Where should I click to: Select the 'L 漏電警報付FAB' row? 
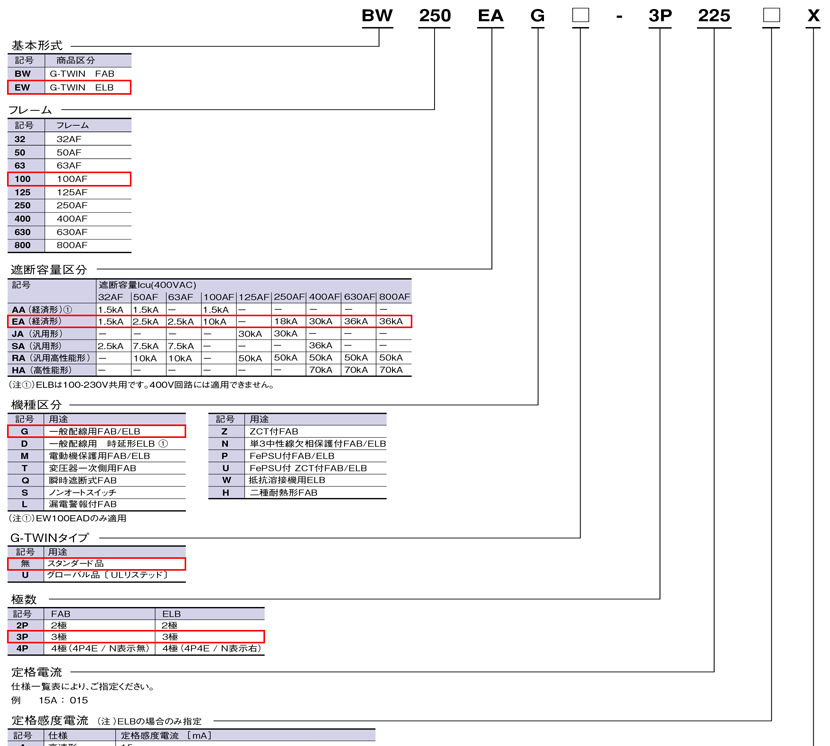97,505
